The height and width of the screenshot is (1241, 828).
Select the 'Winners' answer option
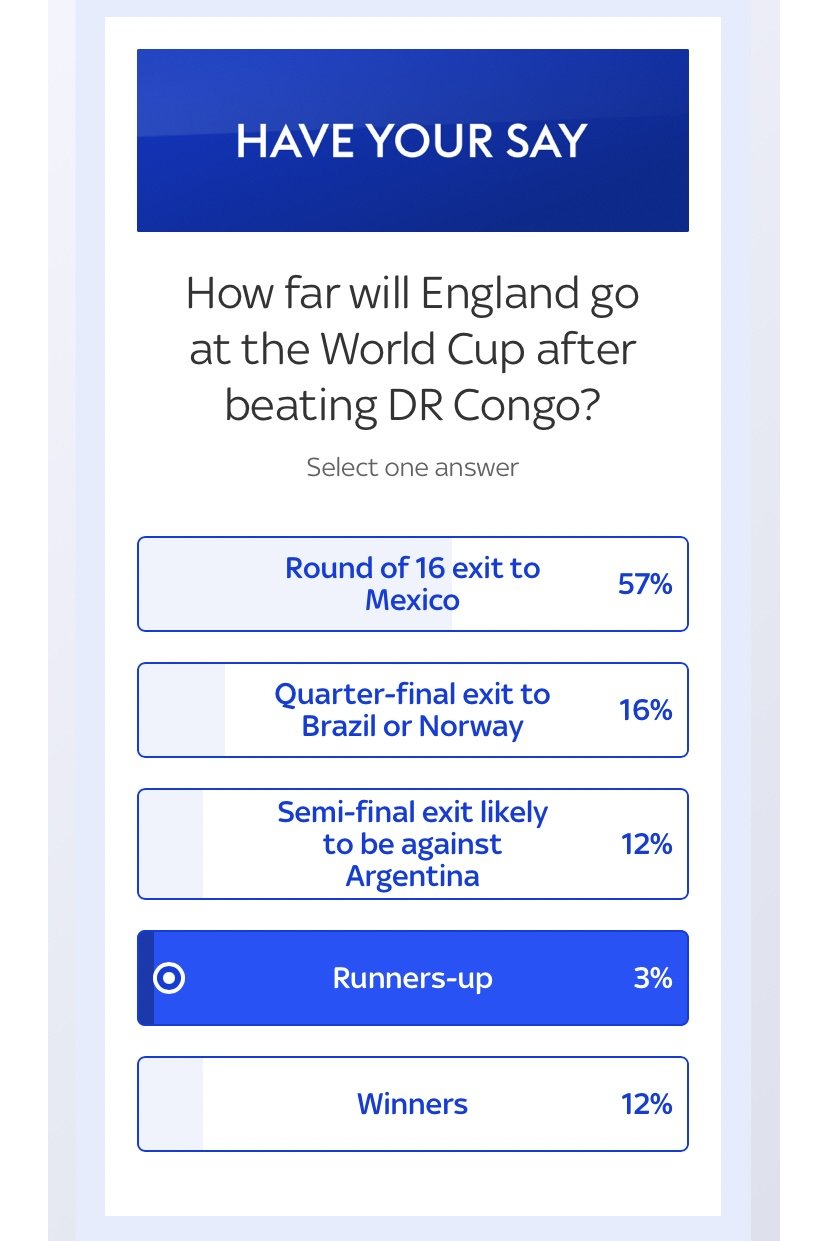click(x=413, y=1104)
